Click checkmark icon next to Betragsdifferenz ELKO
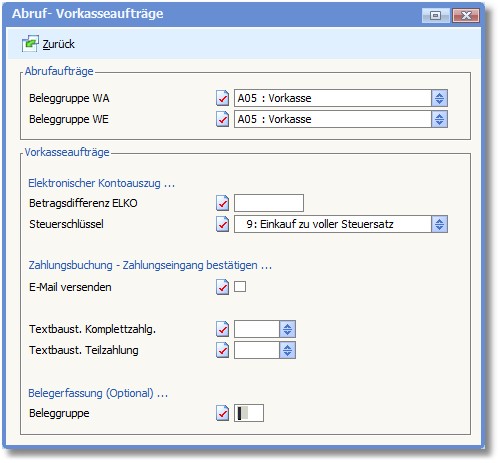Viewport: 499px width, 463px height. [x=222, y=203]
